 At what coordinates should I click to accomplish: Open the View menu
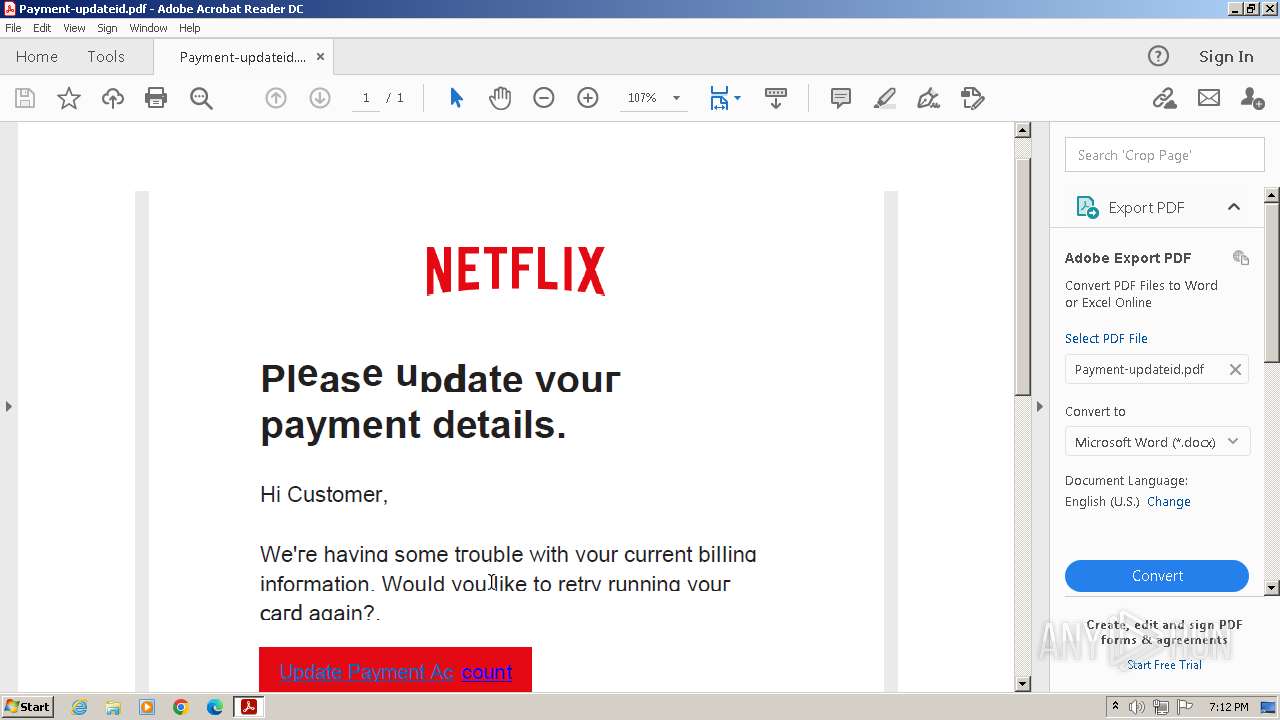[74, 28]
